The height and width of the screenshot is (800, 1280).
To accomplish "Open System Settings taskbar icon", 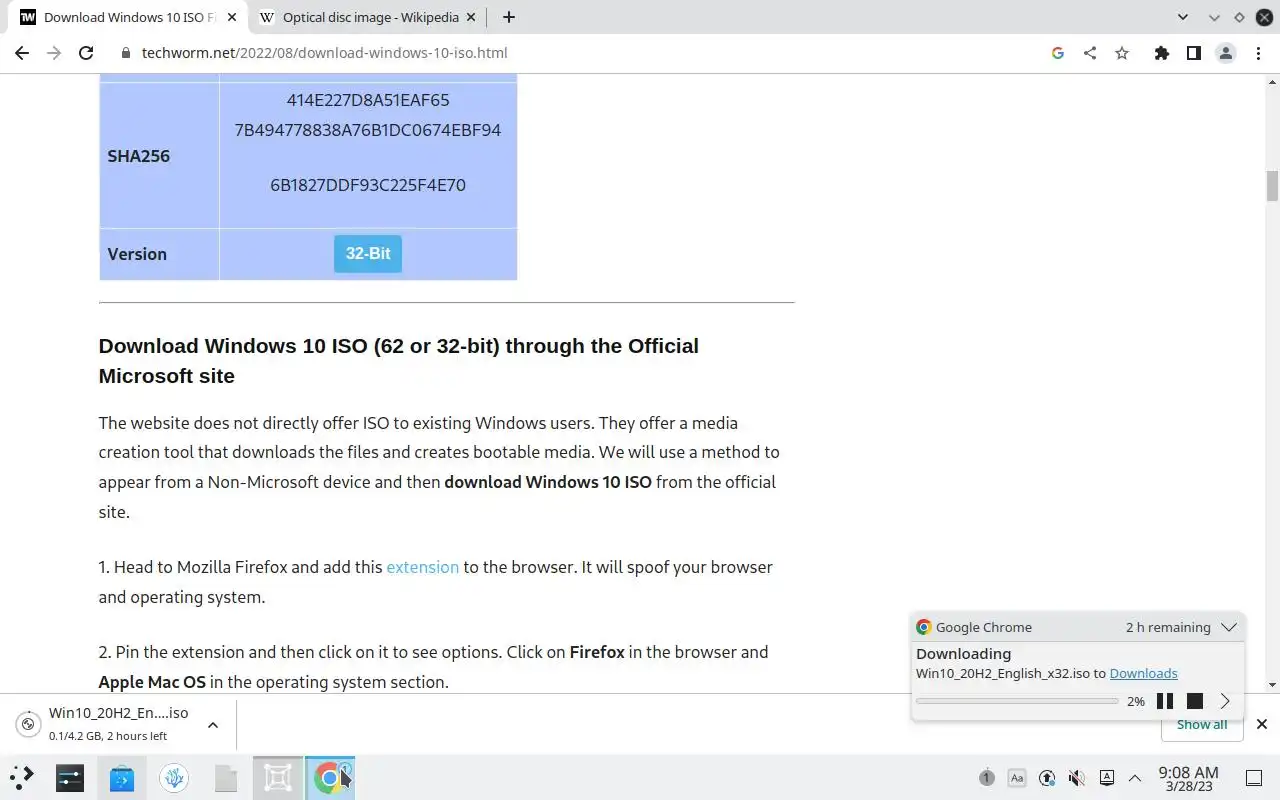I will 70,777.
